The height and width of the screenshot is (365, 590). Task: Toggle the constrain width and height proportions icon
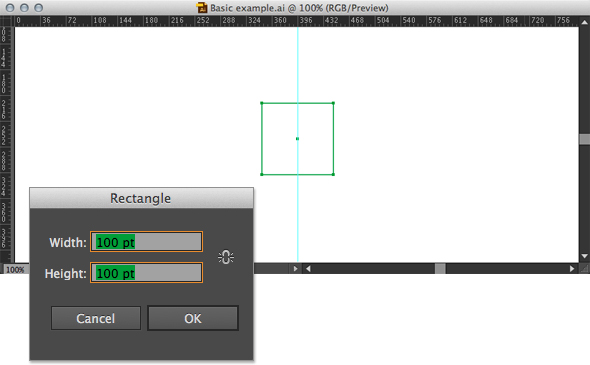tap(226, 257)
